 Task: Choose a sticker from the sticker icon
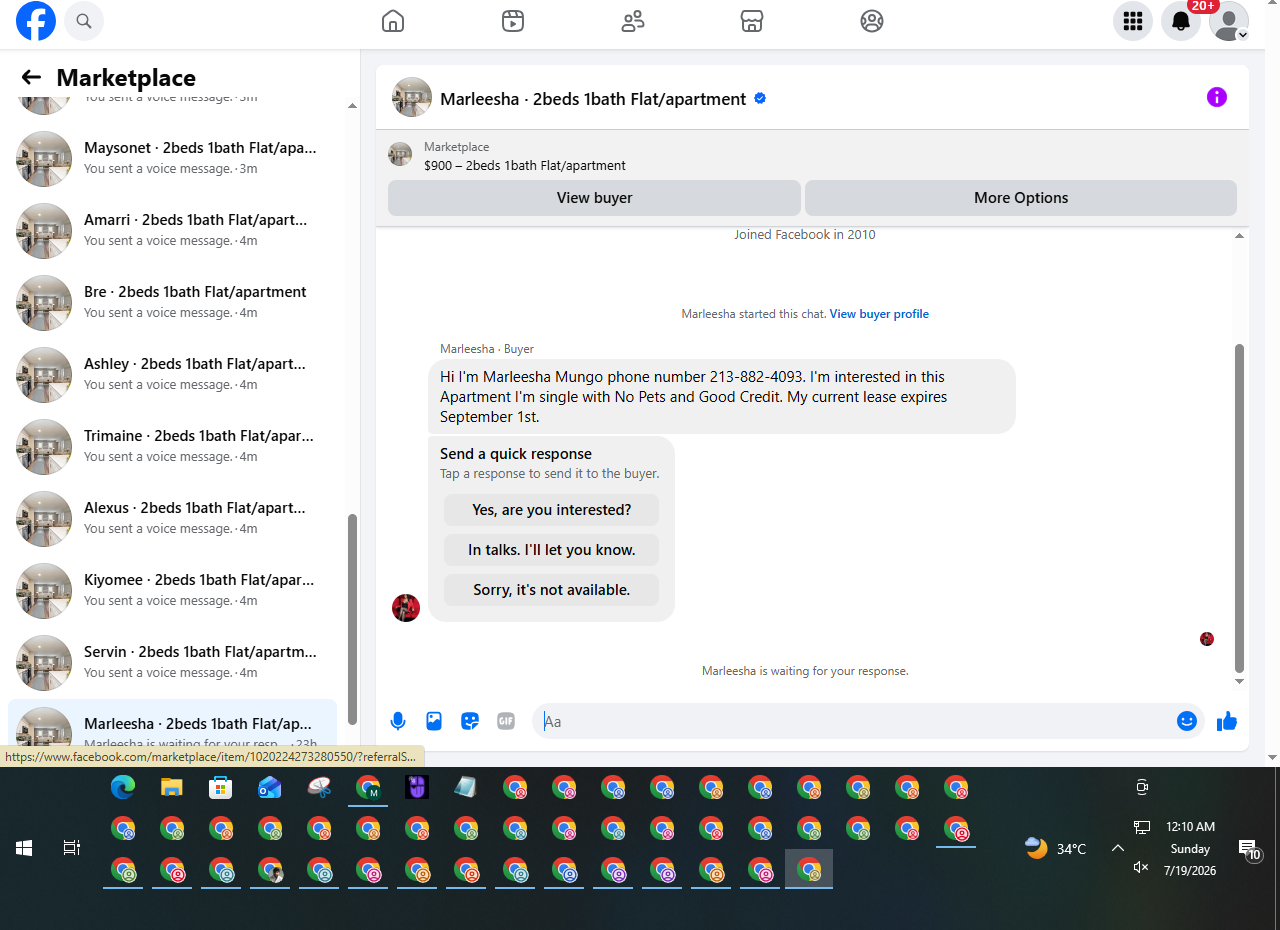point(470,721)
